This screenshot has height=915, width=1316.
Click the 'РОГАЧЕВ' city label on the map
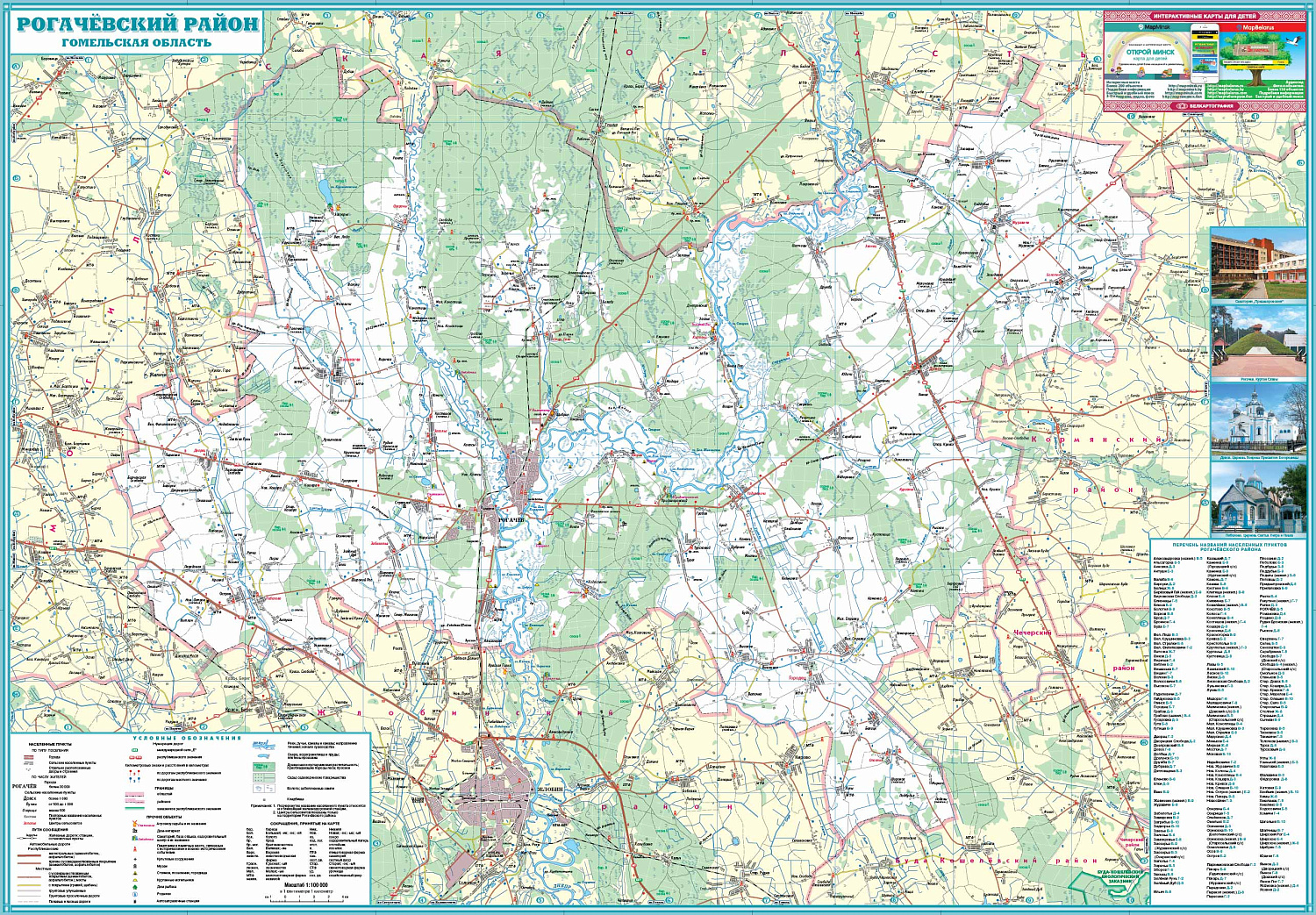[510, 519]
